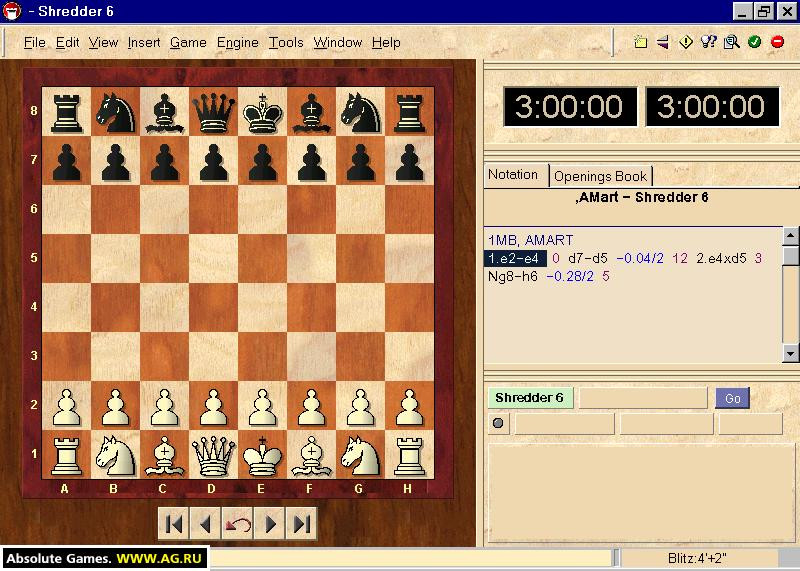Viewport: 800px width, 571px height.
Task: Click the Shredder logo in the title bar
Action: pos(11,11)
